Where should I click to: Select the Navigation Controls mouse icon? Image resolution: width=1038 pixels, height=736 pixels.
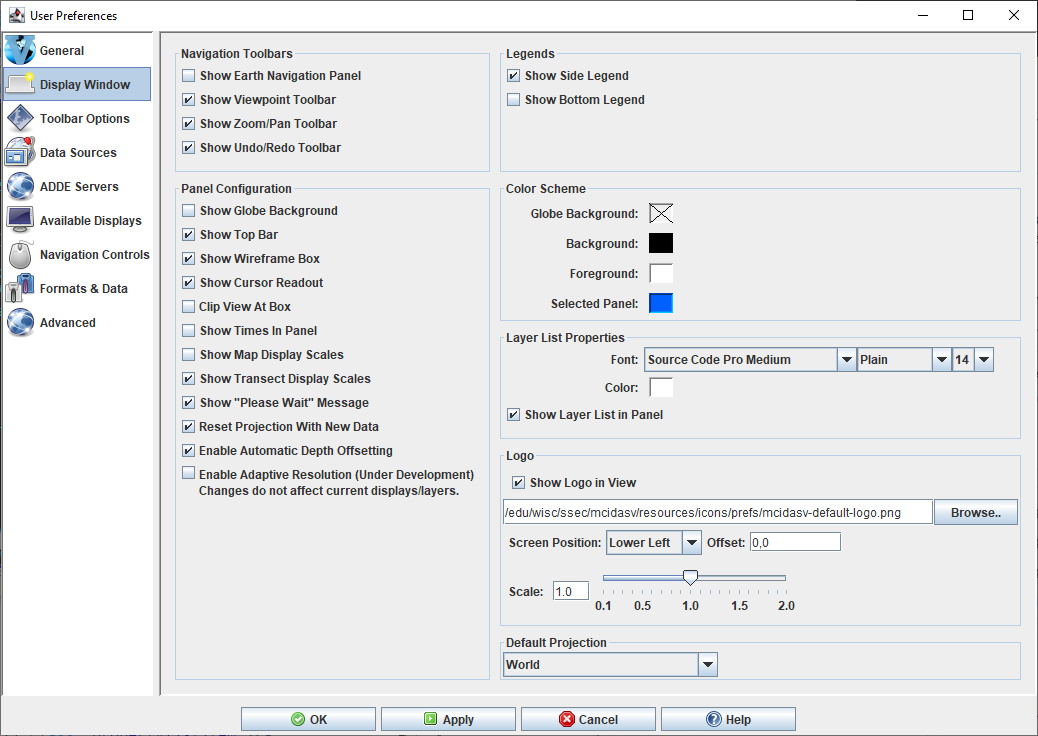pyautogui.click(x=20, y=255)
